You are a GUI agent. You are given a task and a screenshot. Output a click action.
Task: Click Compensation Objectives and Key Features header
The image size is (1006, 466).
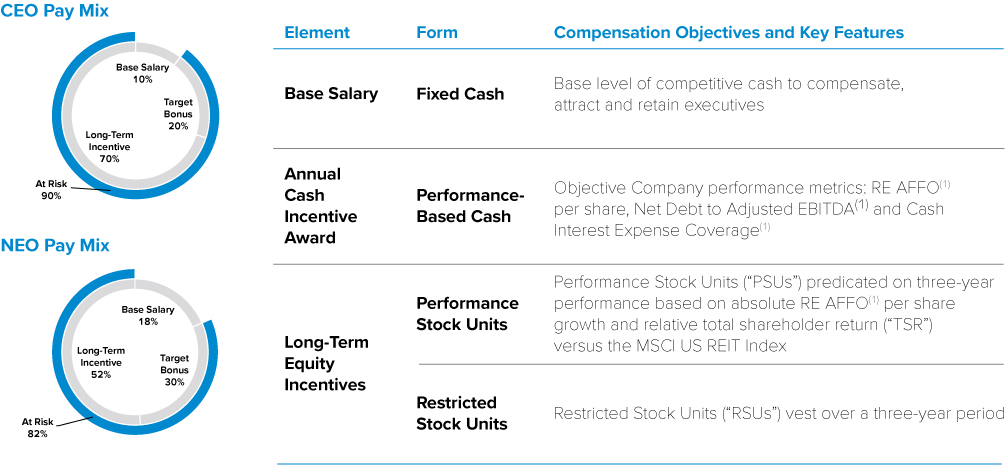[728, 33]
